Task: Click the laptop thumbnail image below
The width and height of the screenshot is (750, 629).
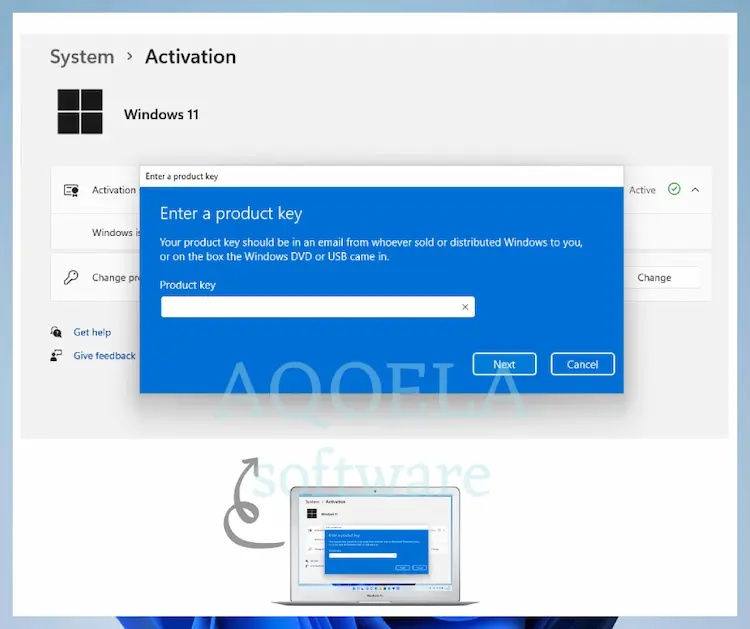Action: click(x=375, y=546)
